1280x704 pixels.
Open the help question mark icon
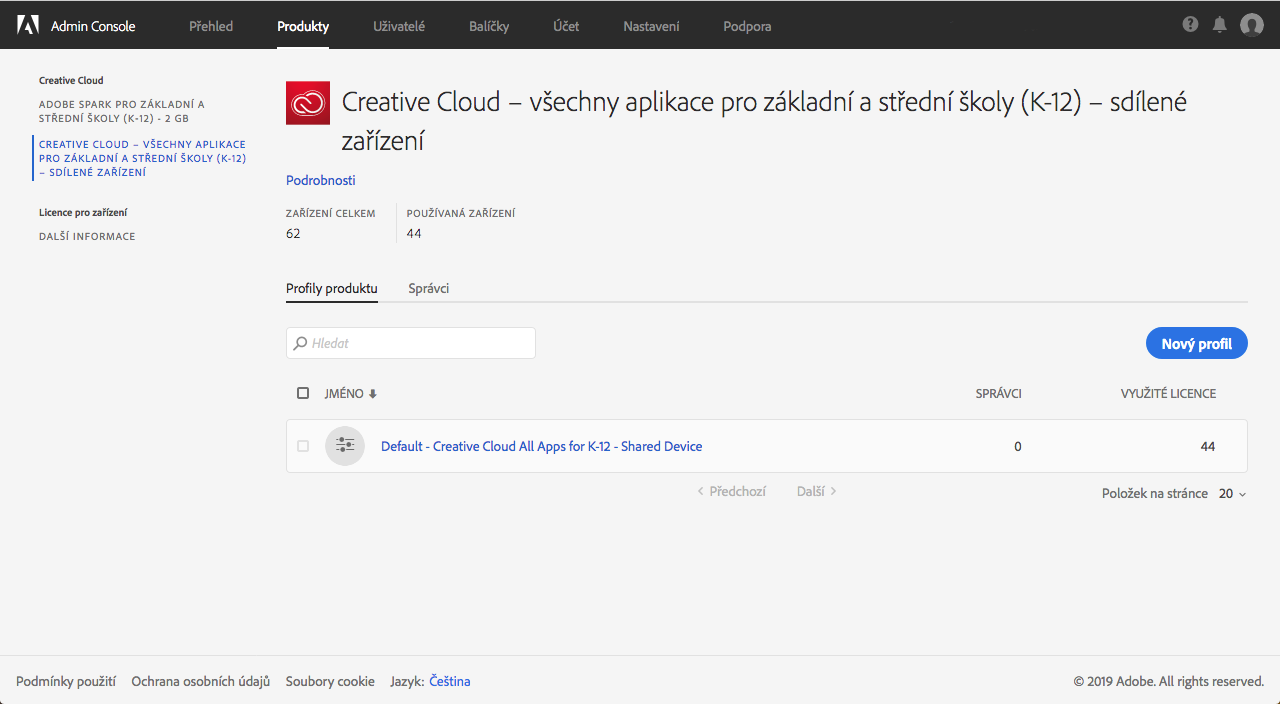click(1190, 25)
